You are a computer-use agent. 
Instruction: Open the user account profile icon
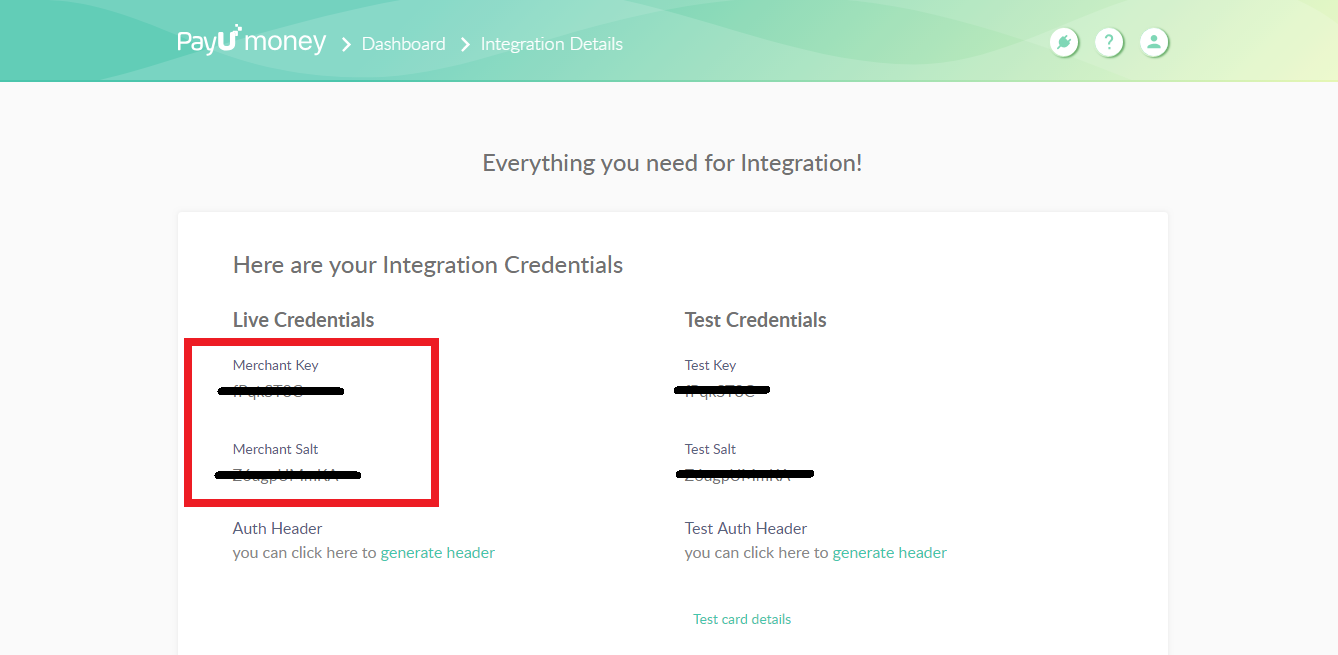[1154, 42]
